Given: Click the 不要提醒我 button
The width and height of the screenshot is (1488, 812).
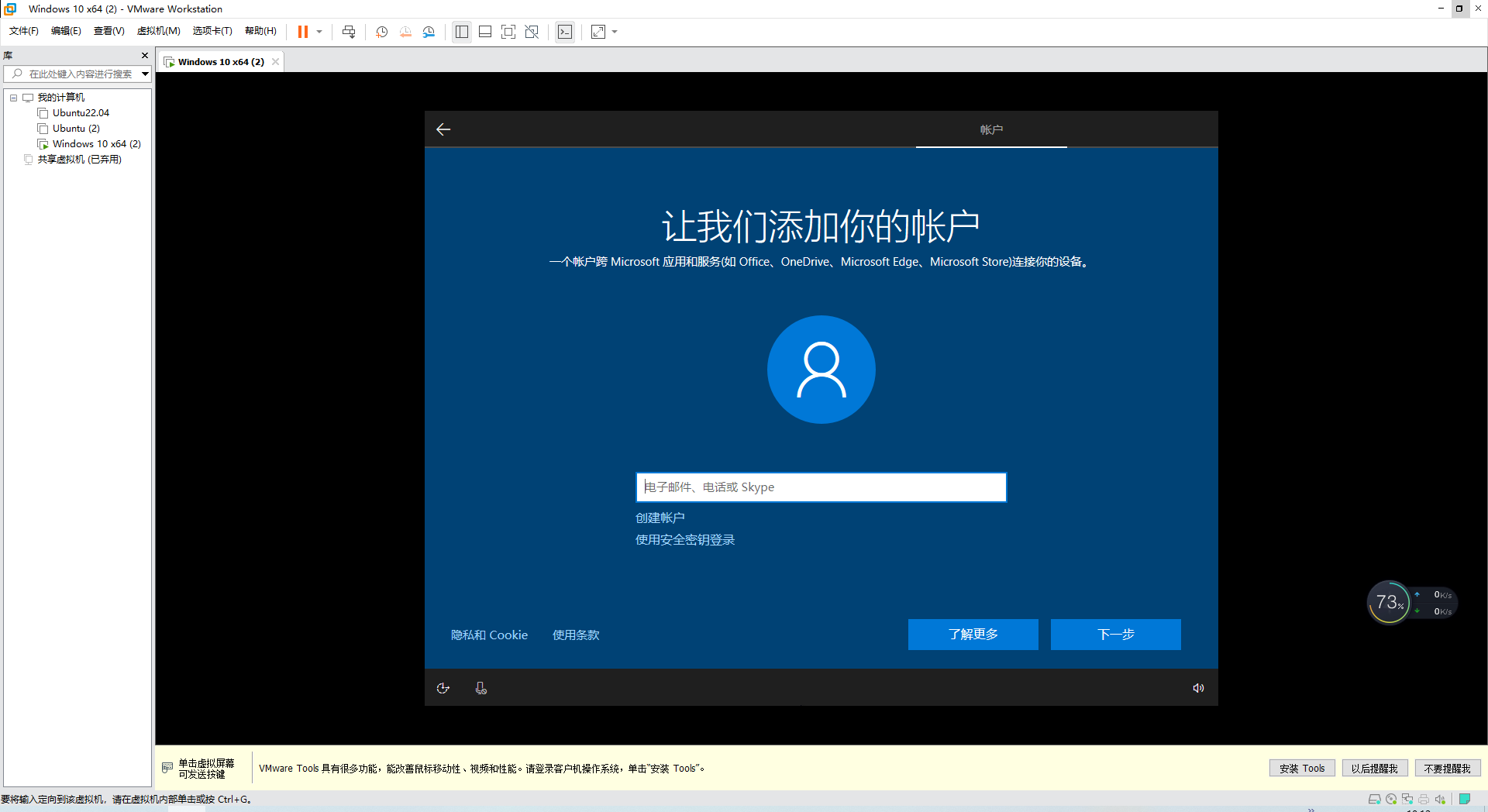Looking at the screenshot, I should (1448, 769).
